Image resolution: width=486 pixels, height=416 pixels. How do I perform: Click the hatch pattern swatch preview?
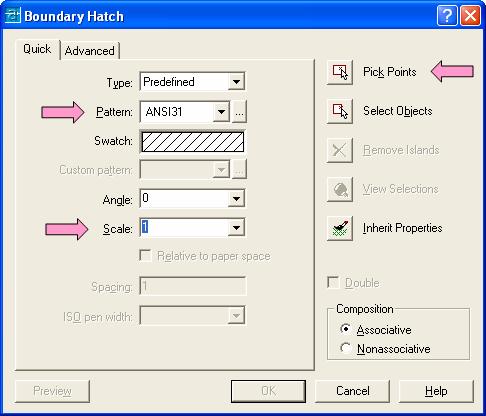pyautogui.click(x=193, y=141)
